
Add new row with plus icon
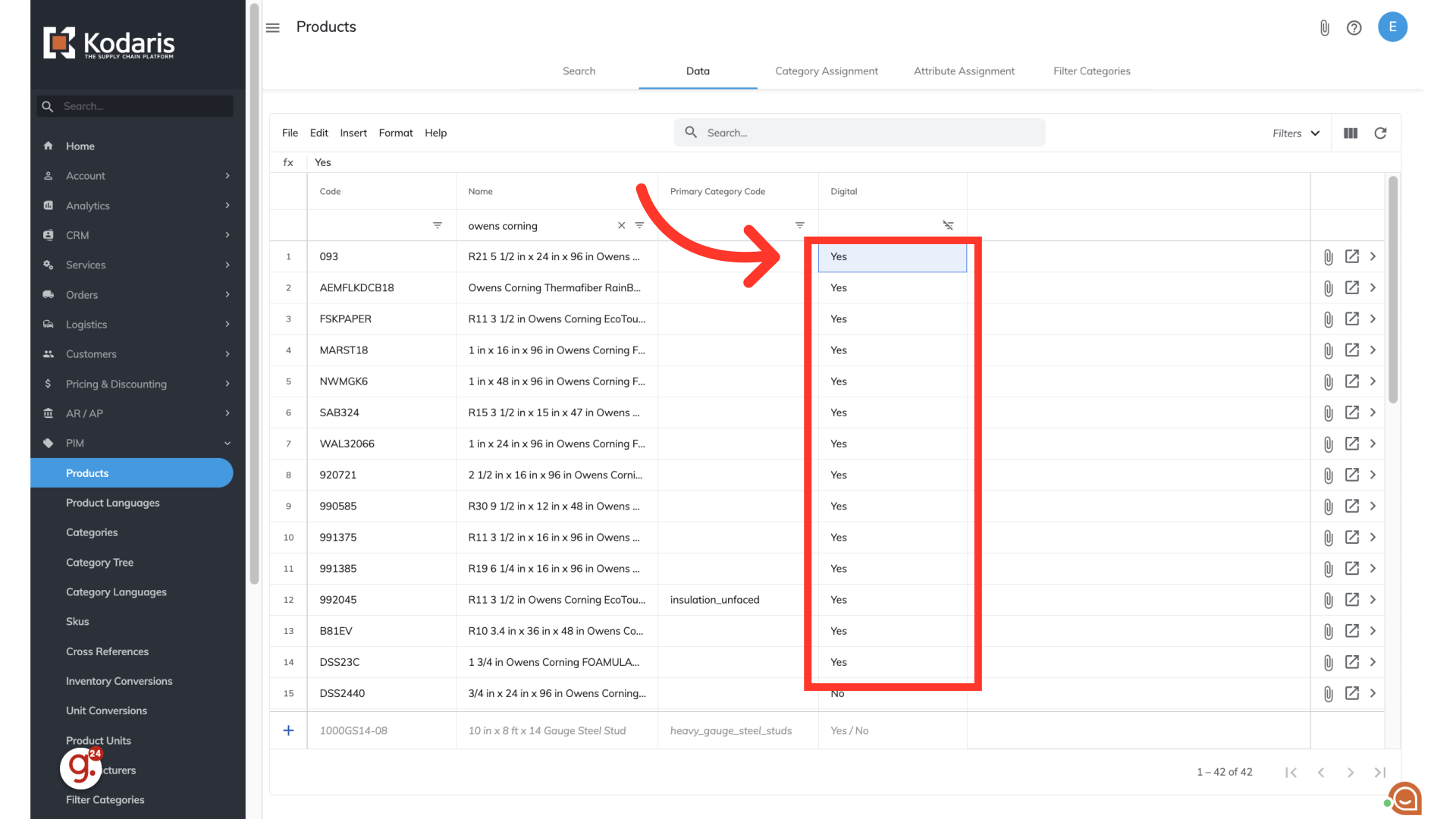pos(288,730)
